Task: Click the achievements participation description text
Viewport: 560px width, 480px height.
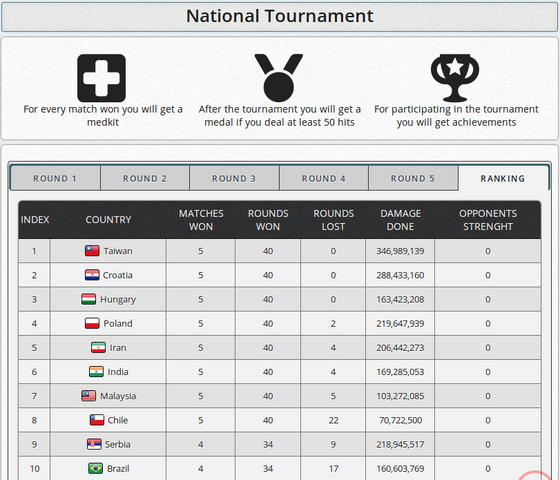Action: [x=456, y=116]
